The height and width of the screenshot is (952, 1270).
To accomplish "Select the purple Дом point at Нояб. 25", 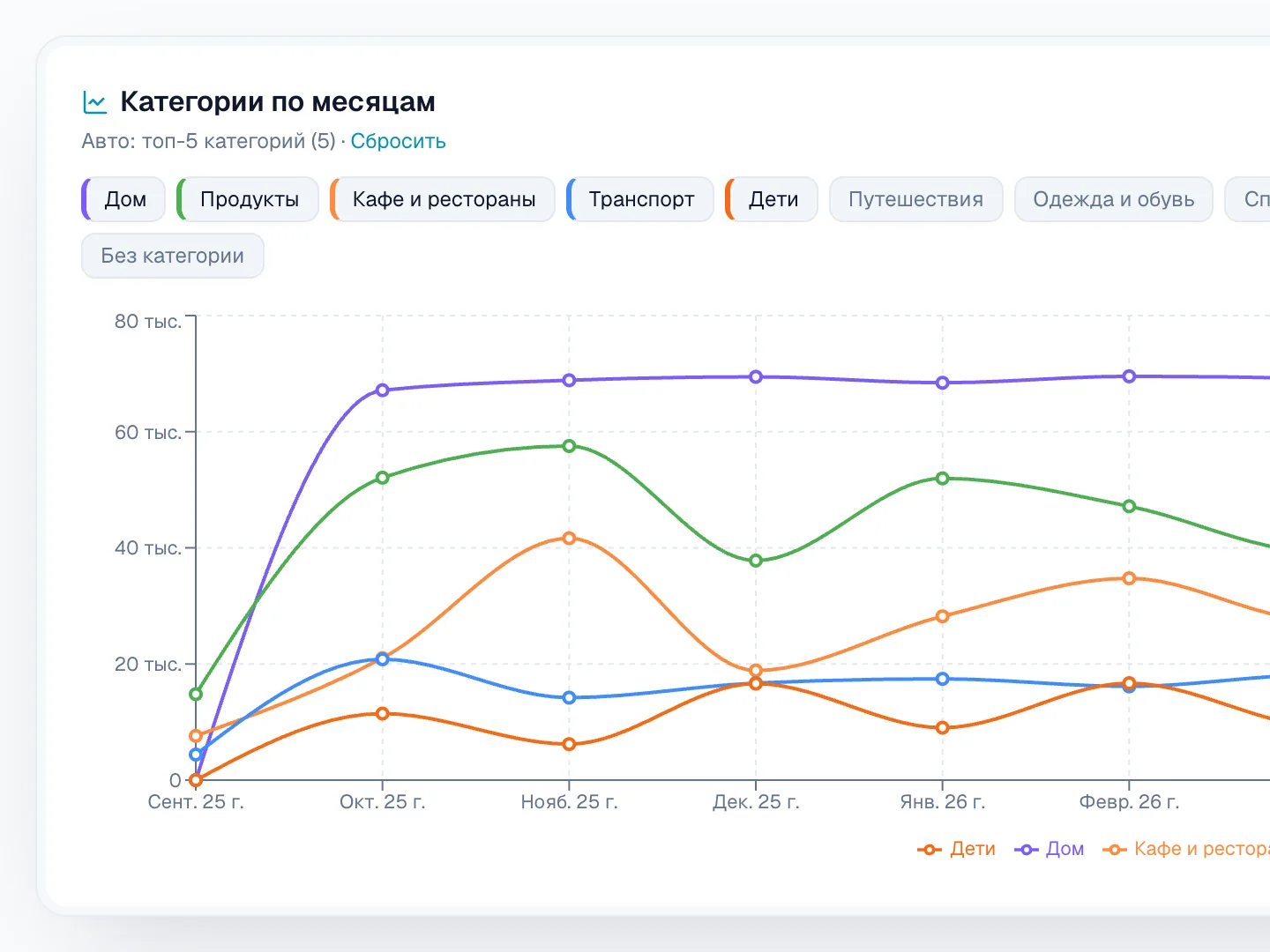I will click(569, 381).
